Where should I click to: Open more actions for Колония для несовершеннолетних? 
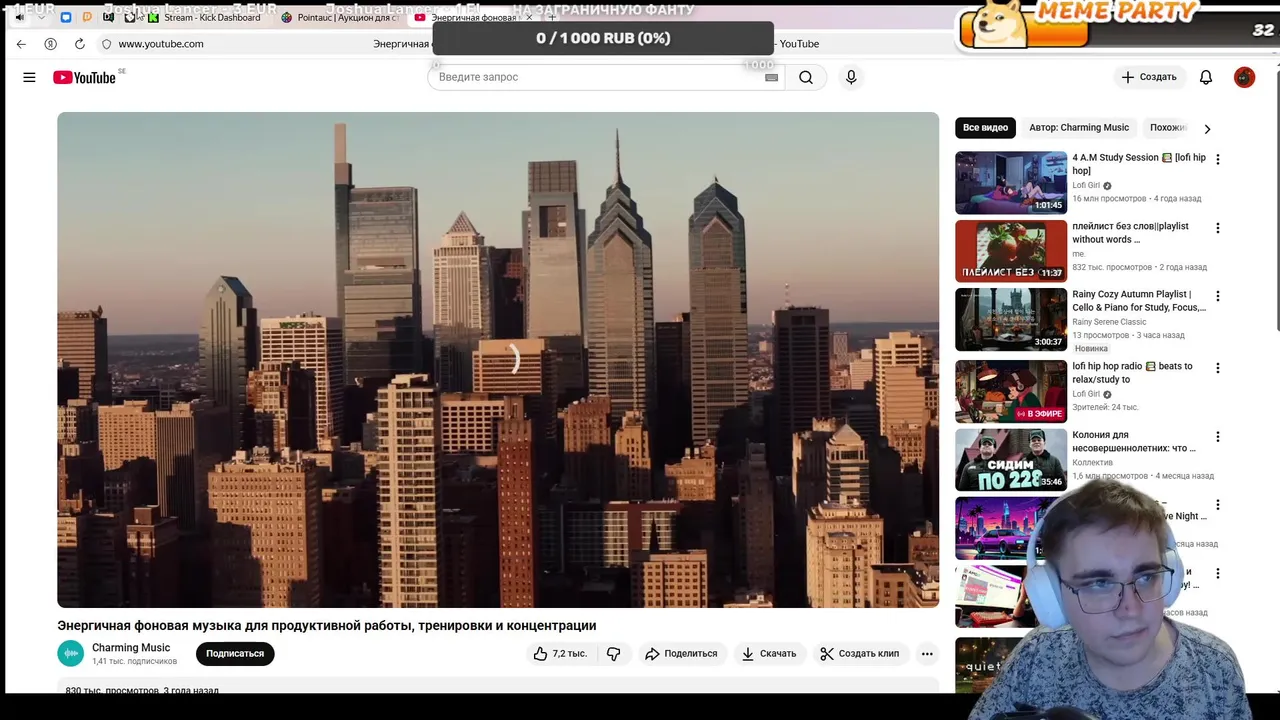[x=1217, y=437]
